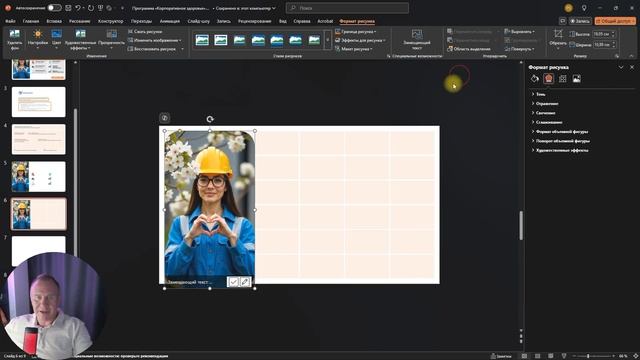Viewport: 640px width, 360px height.
Task: Approve alt text with checkmark button on picture
Action: [233, 282]
